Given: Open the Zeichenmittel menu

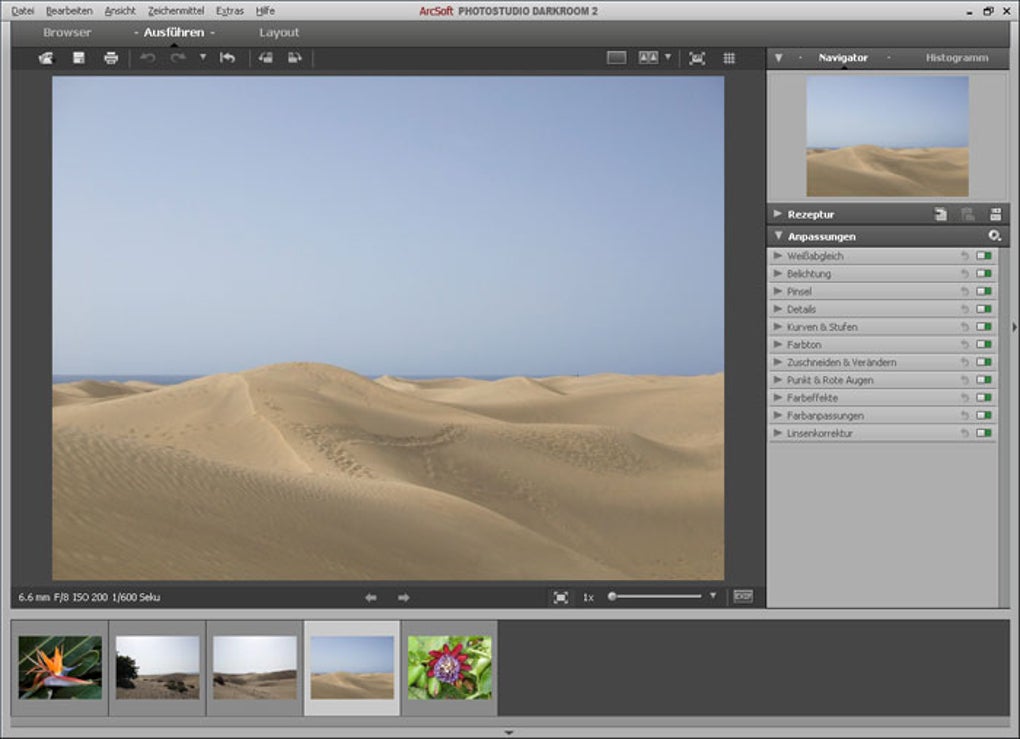Looking at the screenshot, I should (175, 10).
